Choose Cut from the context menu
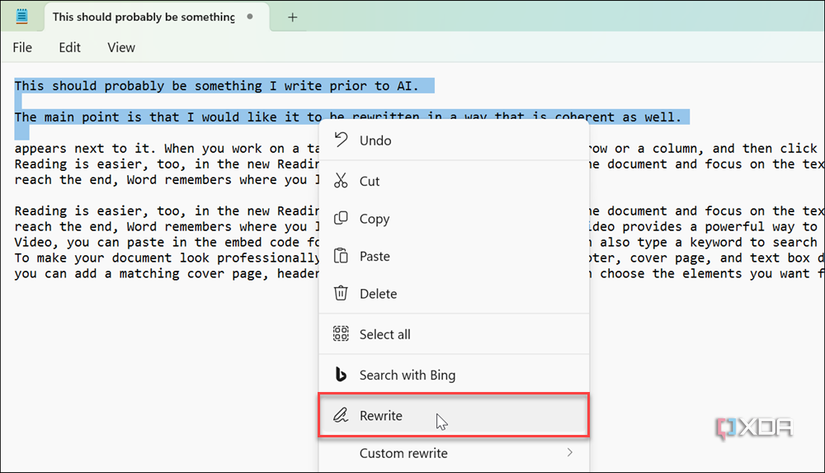 click(454, 181)
